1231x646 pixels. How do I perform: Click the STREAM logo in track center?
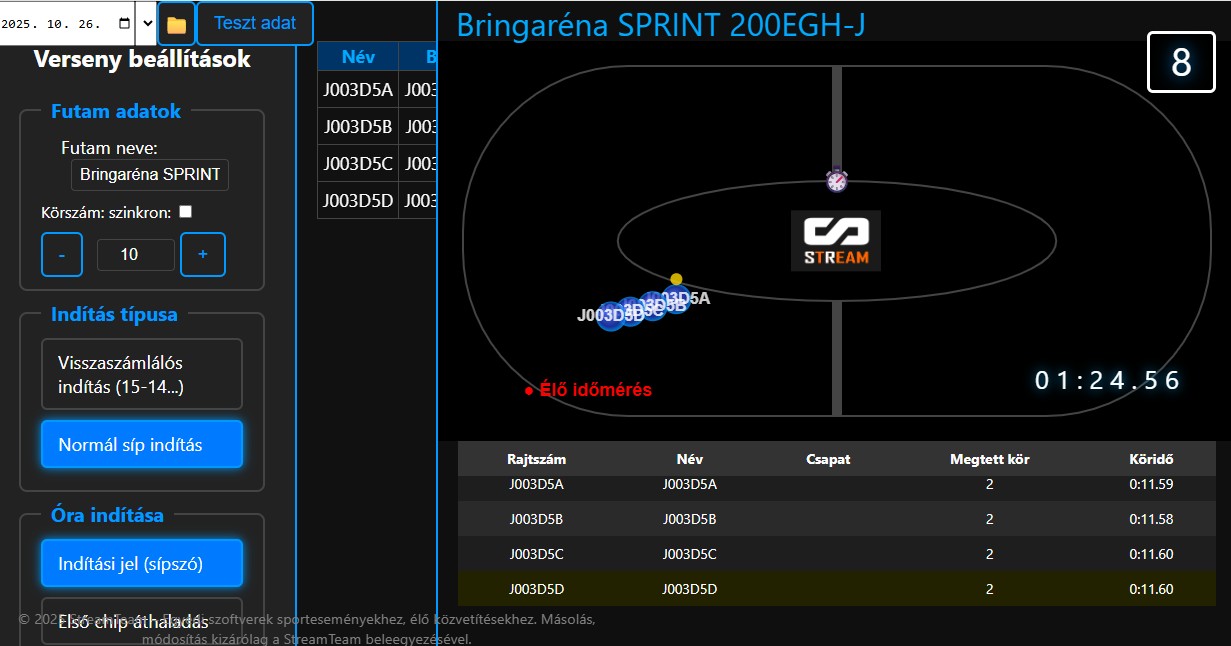[x=836, y=241]
